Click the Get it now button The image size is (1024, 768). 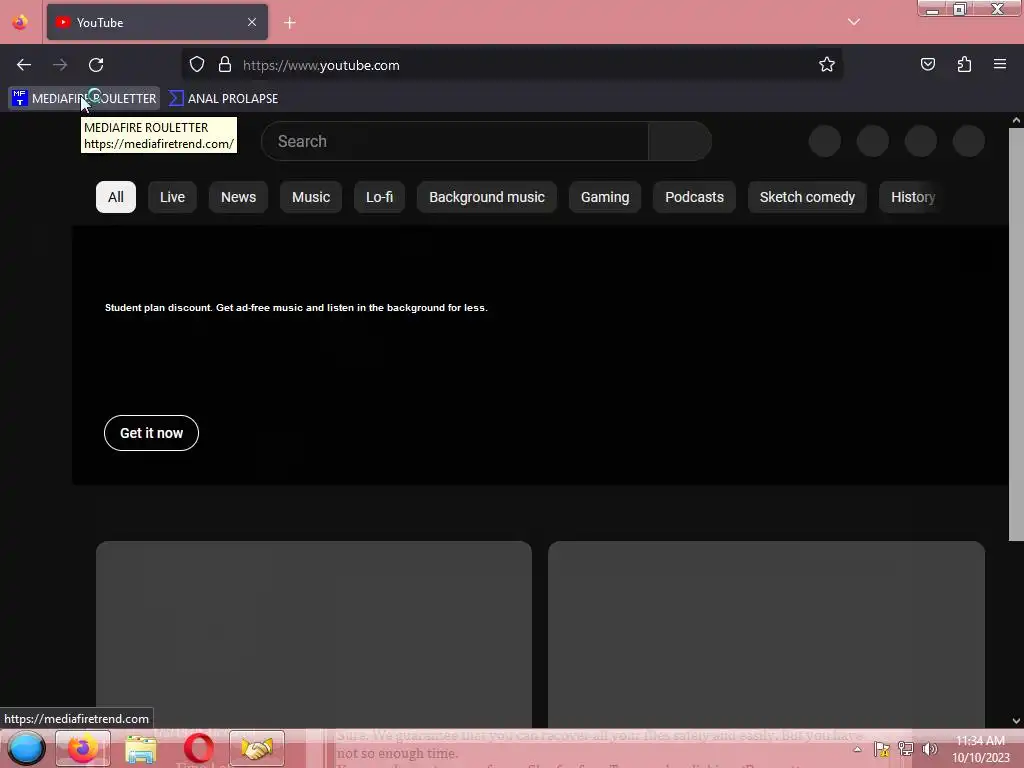point(152,433)
